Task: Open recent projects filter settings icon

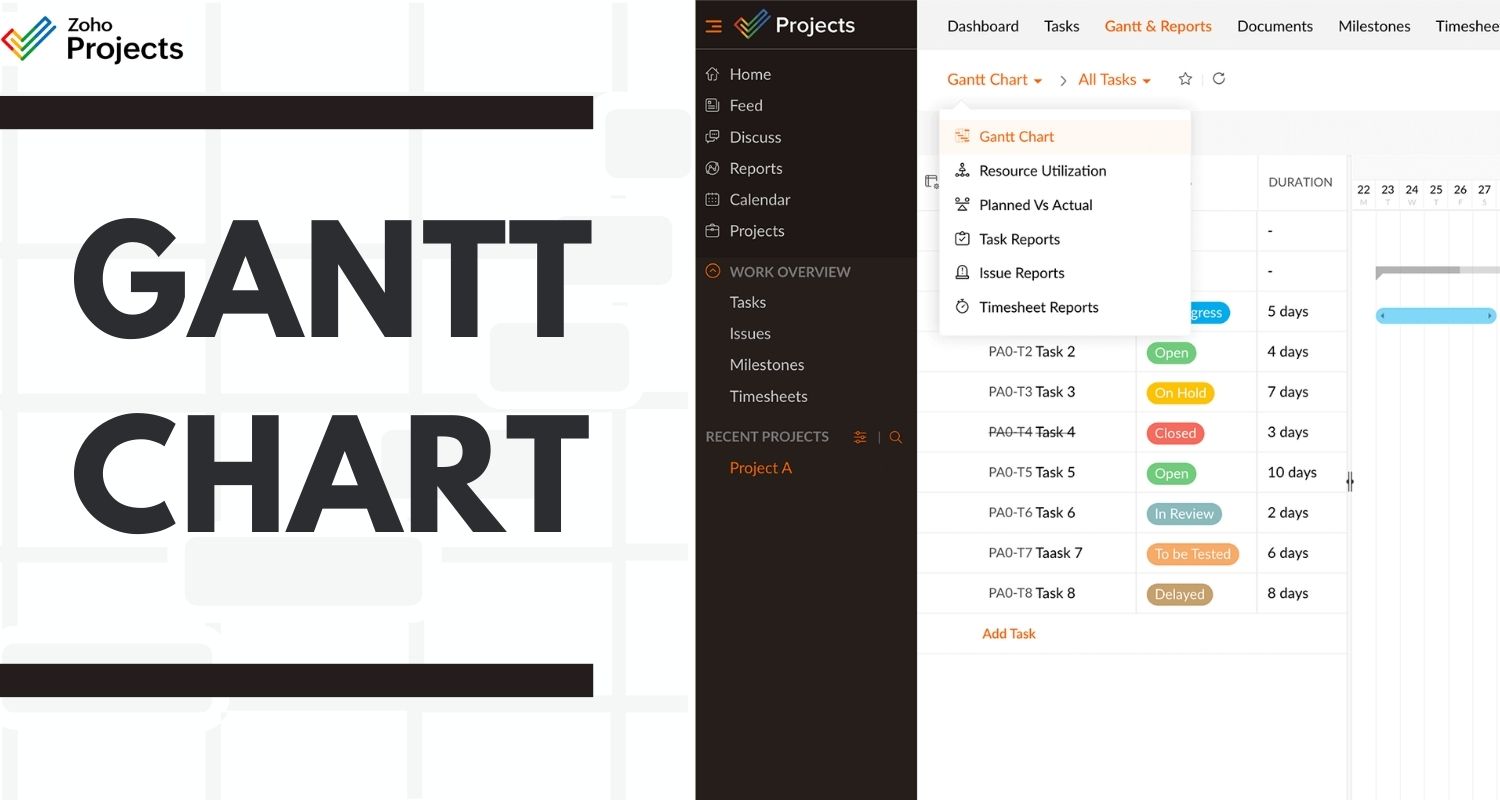Action: click(860, 437)
